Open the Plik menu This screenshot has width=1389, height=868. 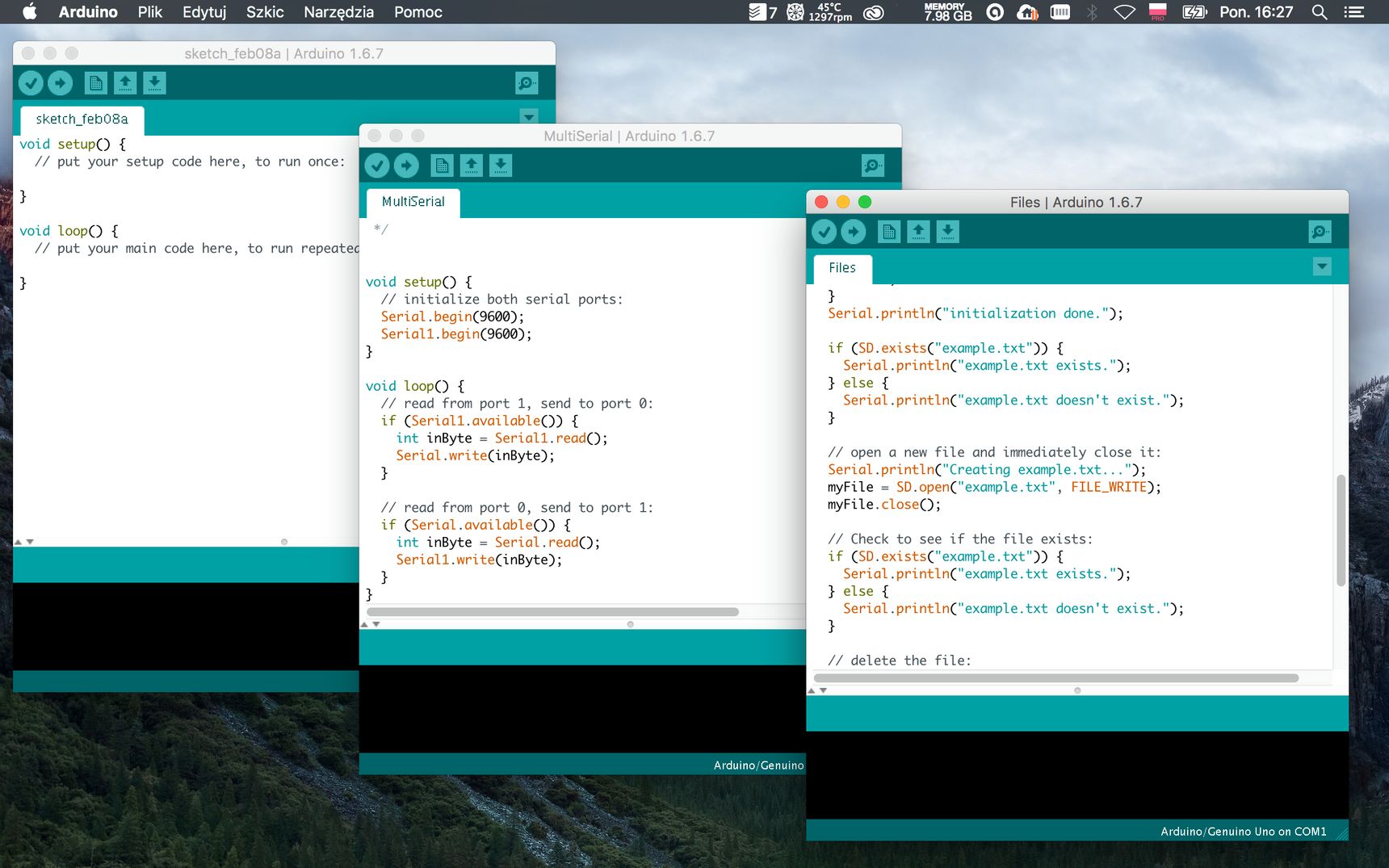pyautogui.click(x=149, y=12)
